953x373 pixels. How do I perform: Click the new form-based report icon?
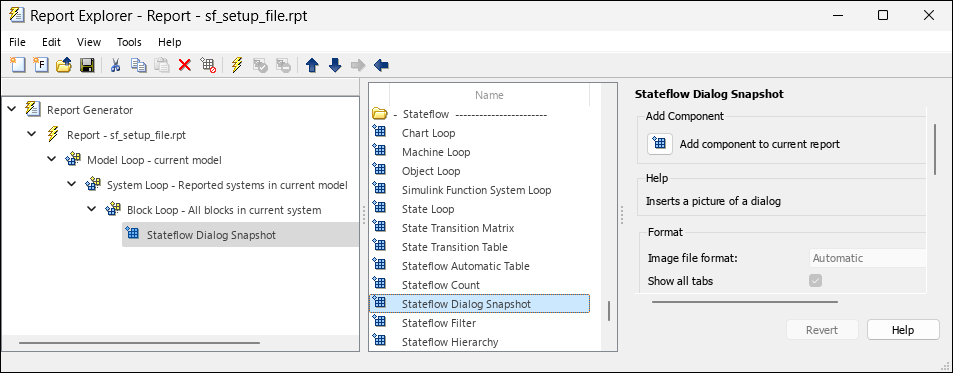point(41,65)
